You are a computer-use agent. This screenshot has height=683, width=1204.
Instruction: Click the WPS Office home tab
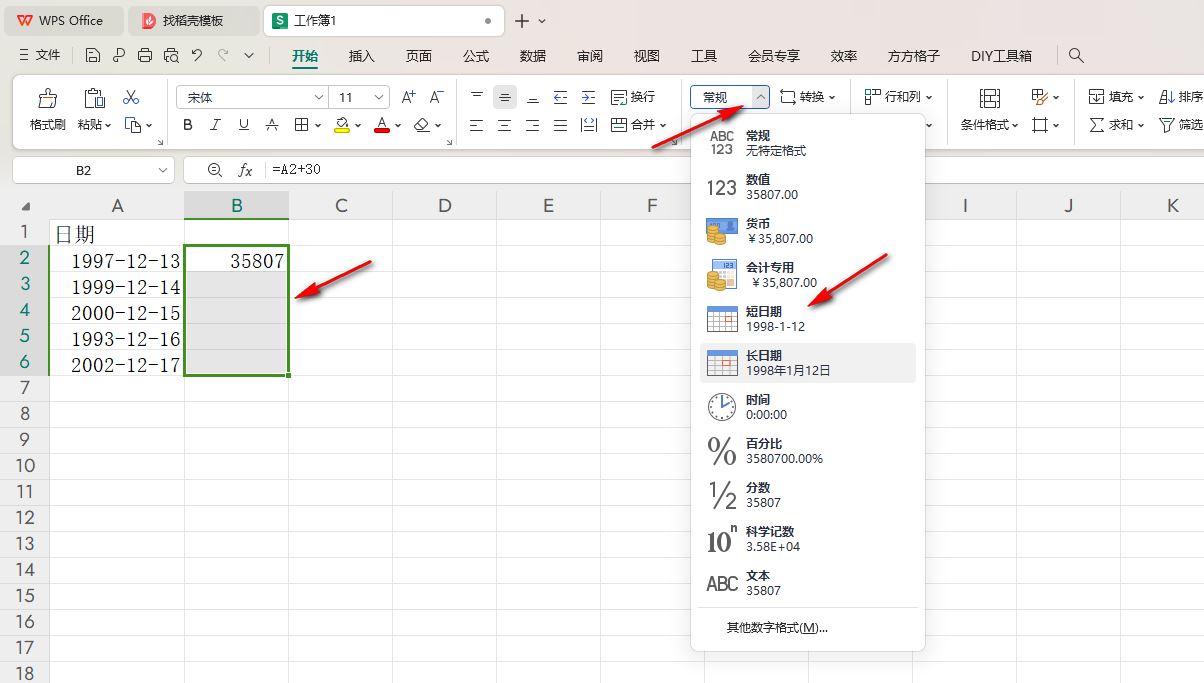(63, 20)
